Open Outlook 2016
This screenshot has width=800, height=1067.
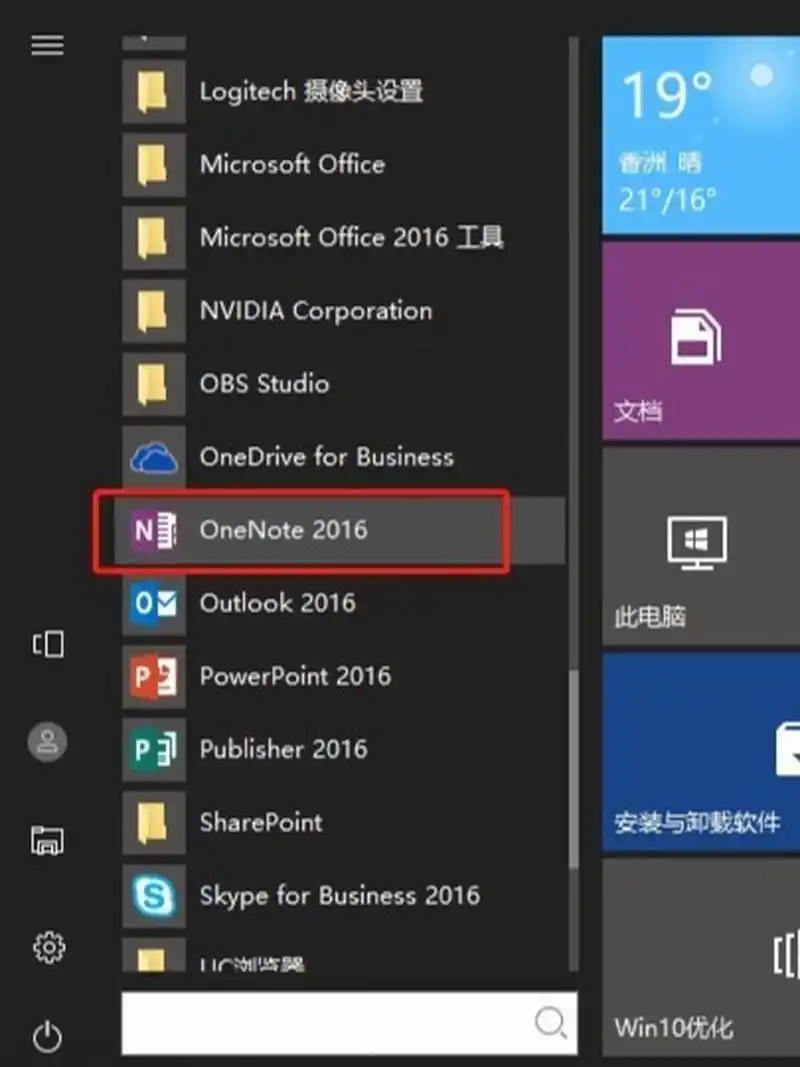pos(278,603)
